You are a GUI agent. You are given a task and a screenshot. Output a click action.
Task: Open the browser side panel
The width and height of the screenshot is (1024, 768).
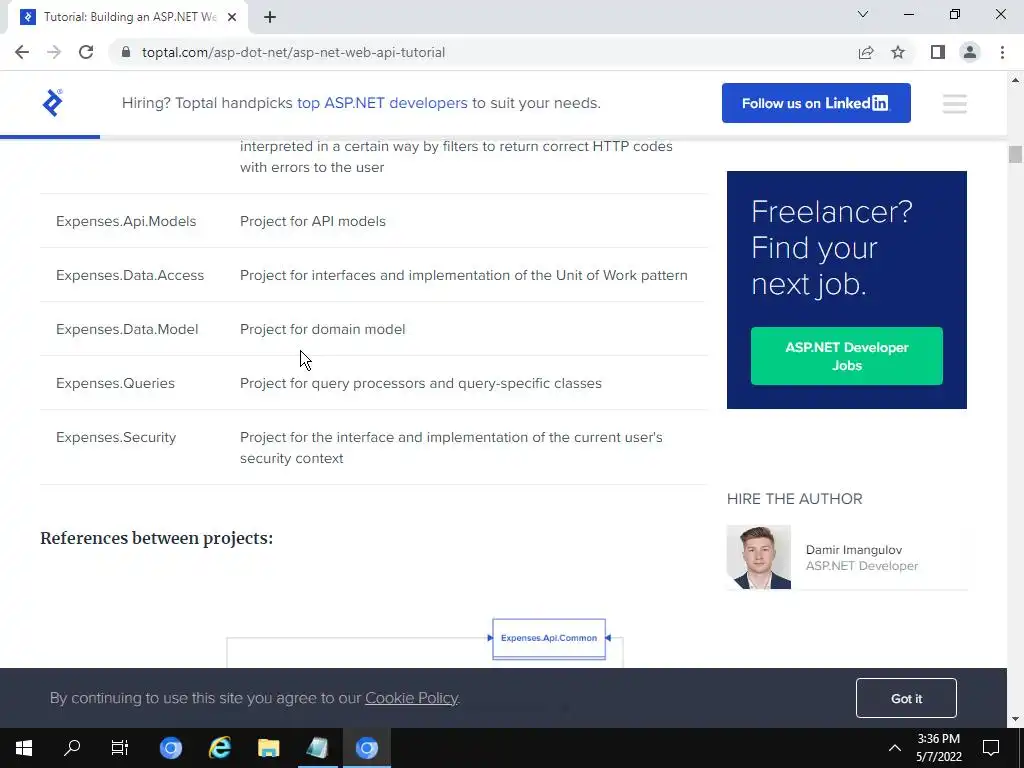(x=938, y=52)
